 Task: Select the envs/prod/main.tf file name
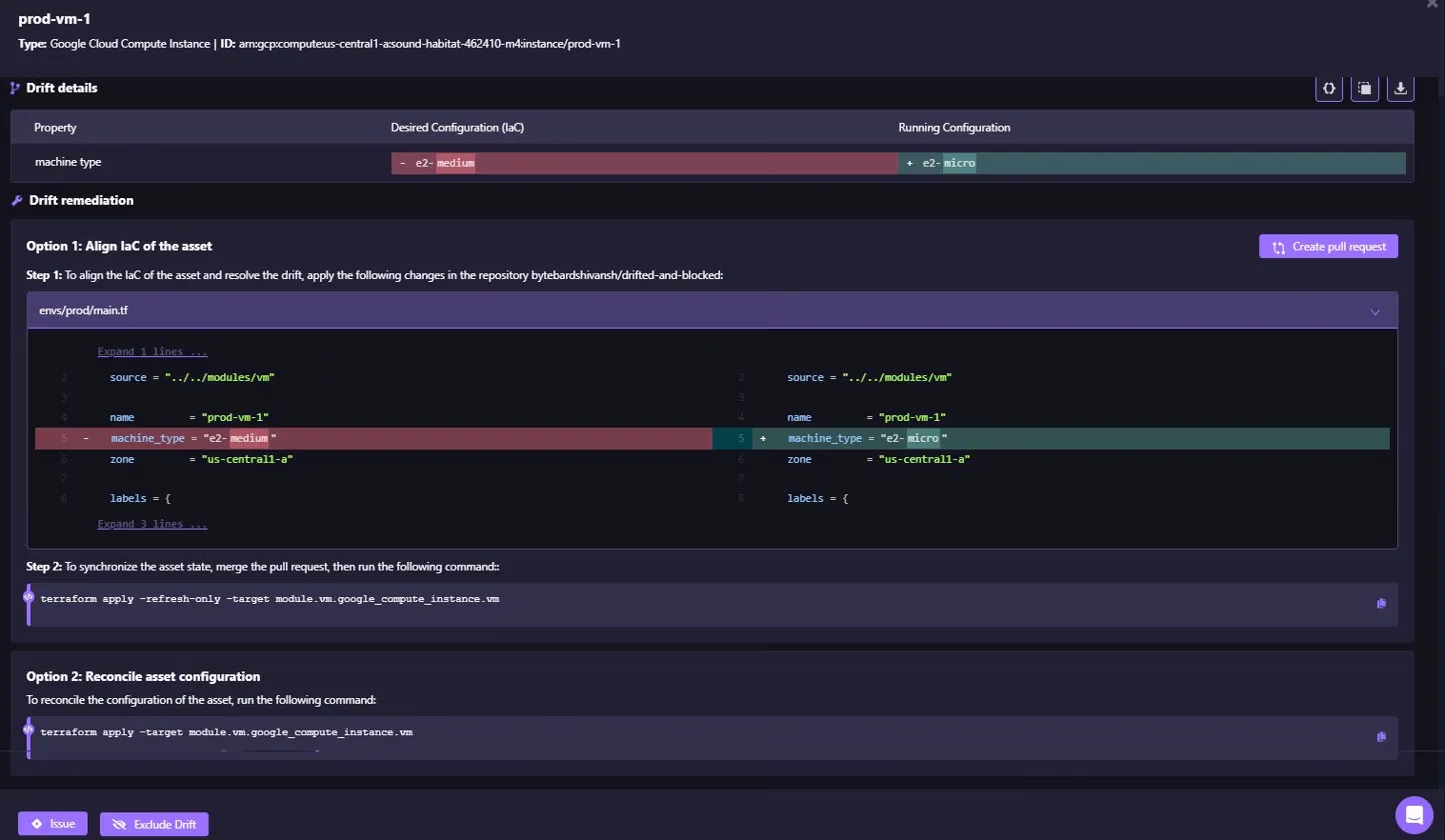click(x=83, y=311)
